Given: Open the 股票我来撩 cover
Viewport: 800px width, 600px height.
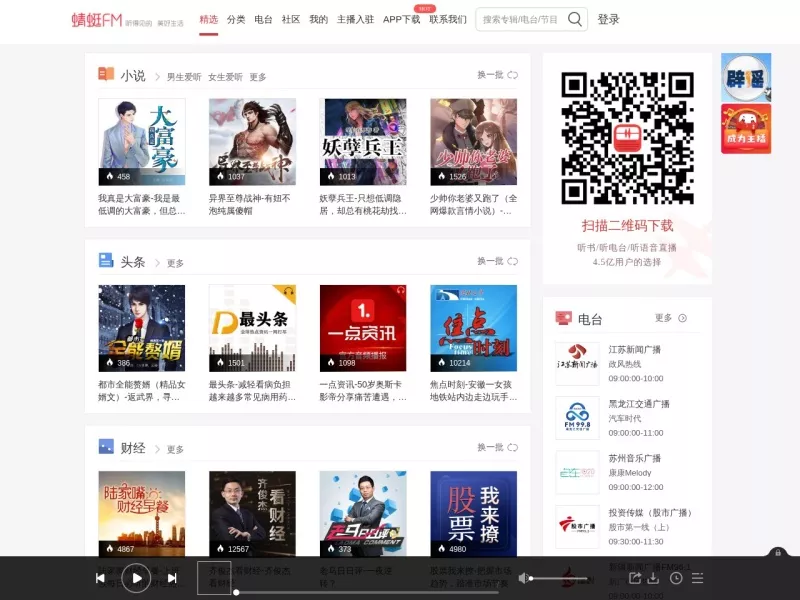Looking at the screenshot, I should [x=473, y=514].
